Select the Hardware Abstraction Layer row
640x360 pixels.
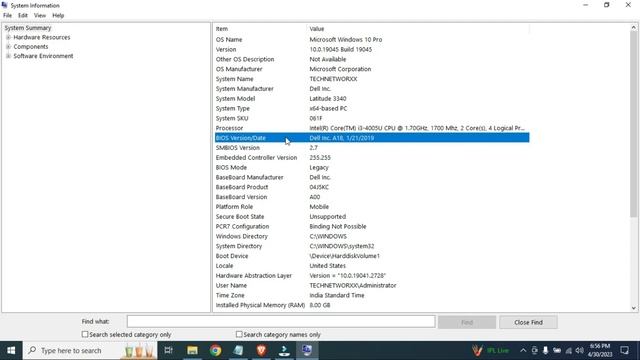tap(372, 276)
